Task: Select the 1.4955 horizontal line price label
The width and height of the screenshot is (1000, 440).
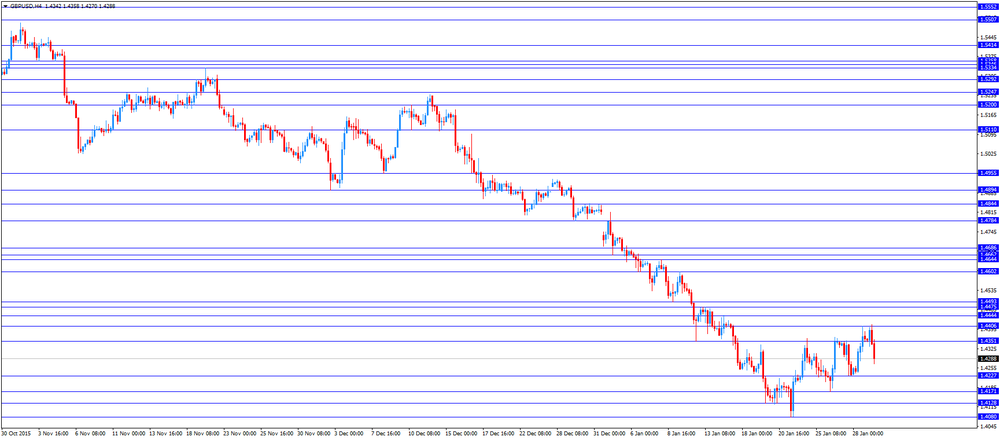Action: (988, 173)
